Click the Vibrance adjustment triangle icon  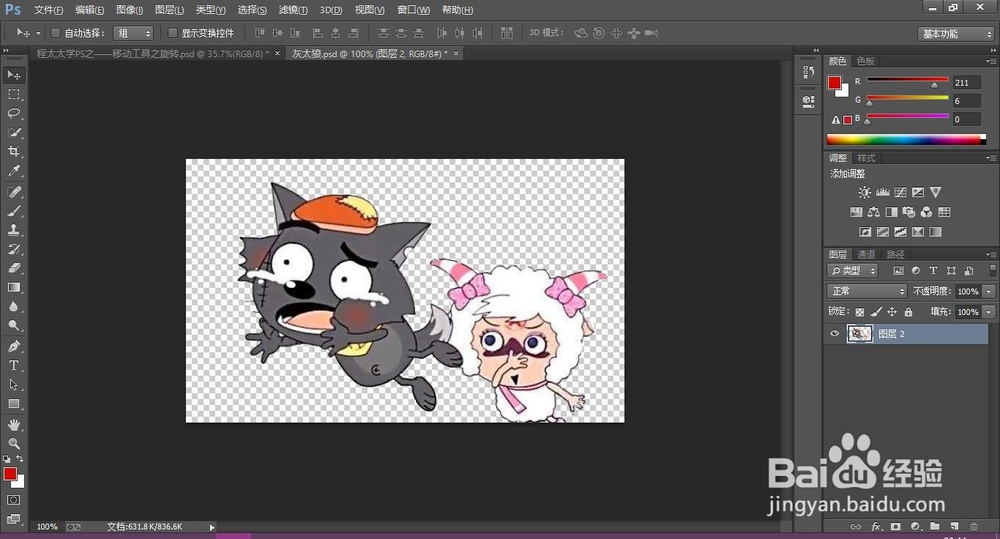pos(935,192)
